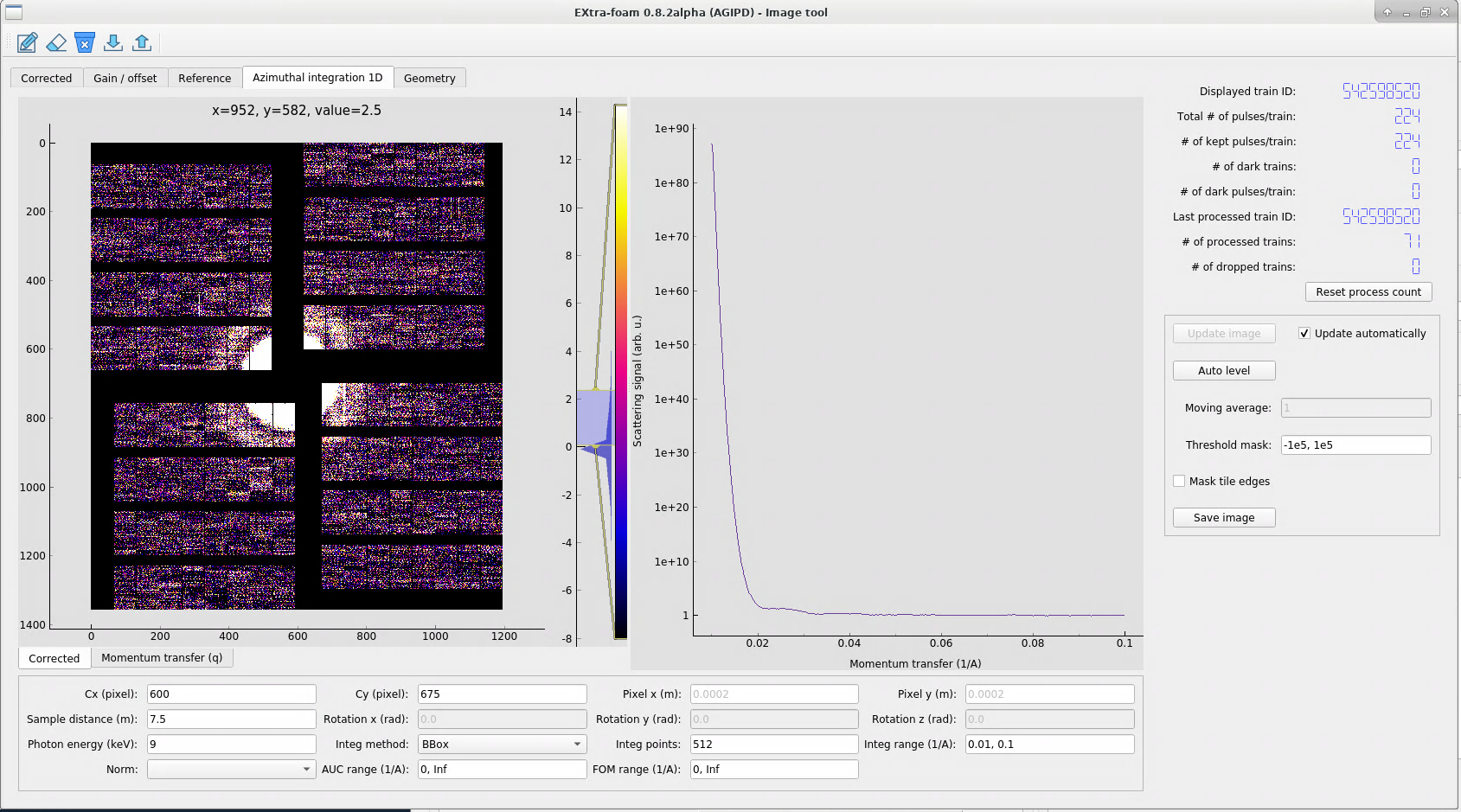Open the Momentum transfer (q) tab

point(162,657)
